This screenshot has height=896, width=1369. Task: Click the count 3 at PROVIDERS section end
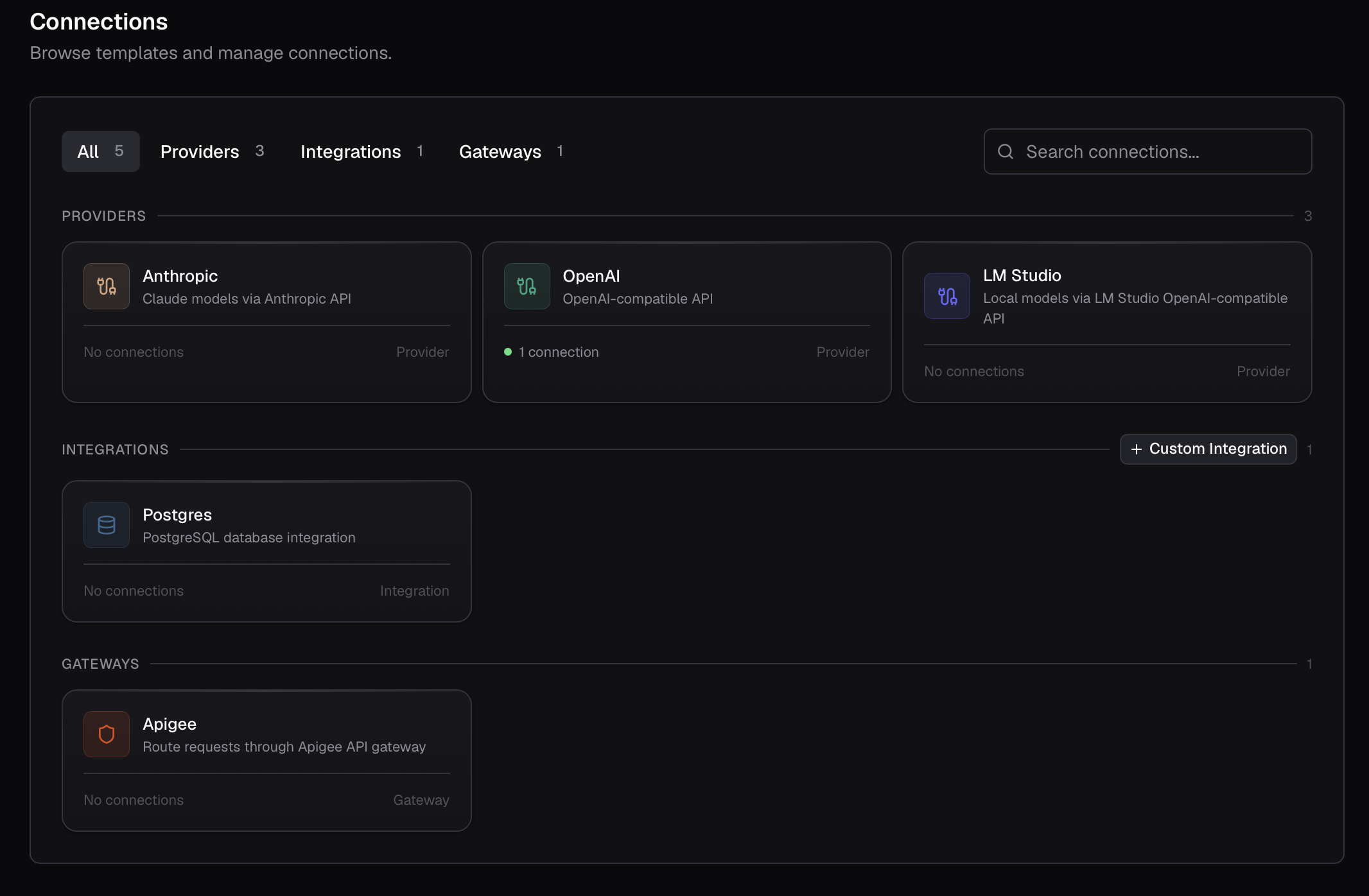[x=1308, y=216]
